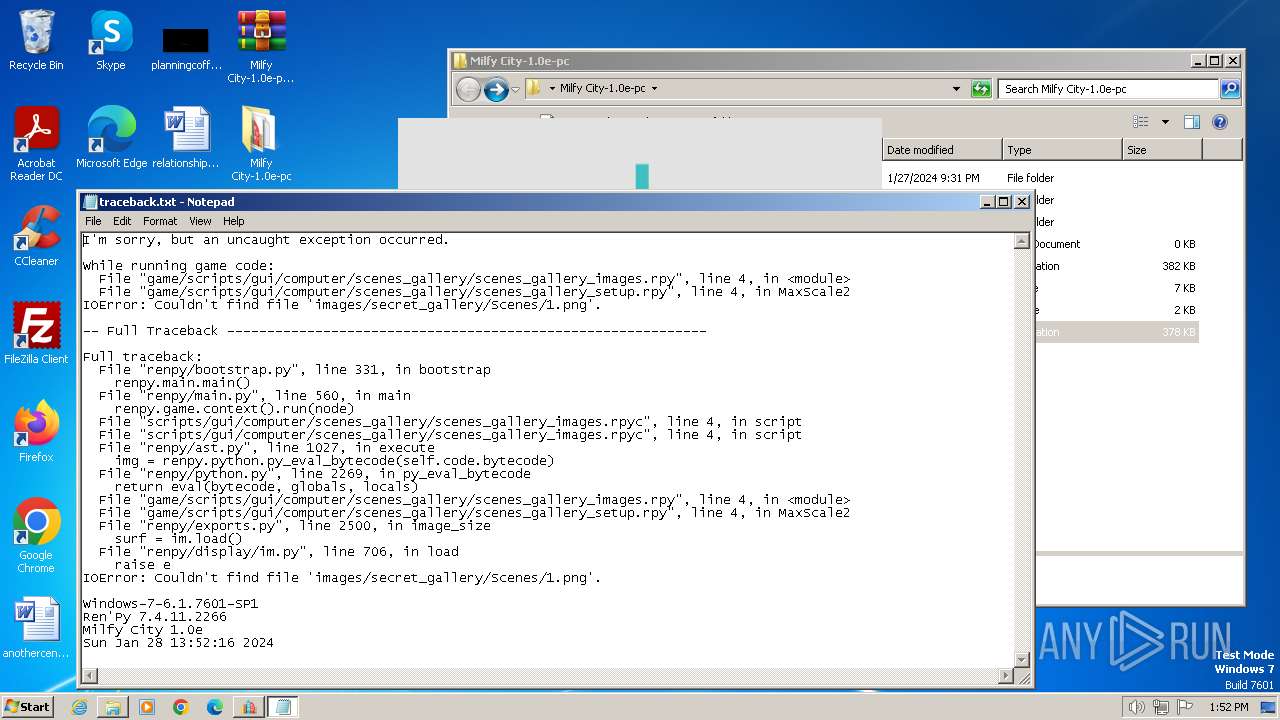Click the Explorer search input field
Screen dimensions: 1280x720
(x=1108, y=89)
